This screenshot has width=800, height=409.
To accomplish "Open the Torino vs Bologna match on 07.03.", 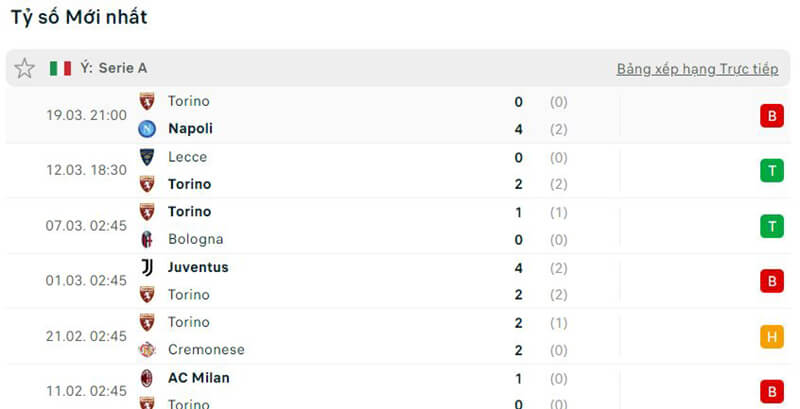I will coord(86,226).
